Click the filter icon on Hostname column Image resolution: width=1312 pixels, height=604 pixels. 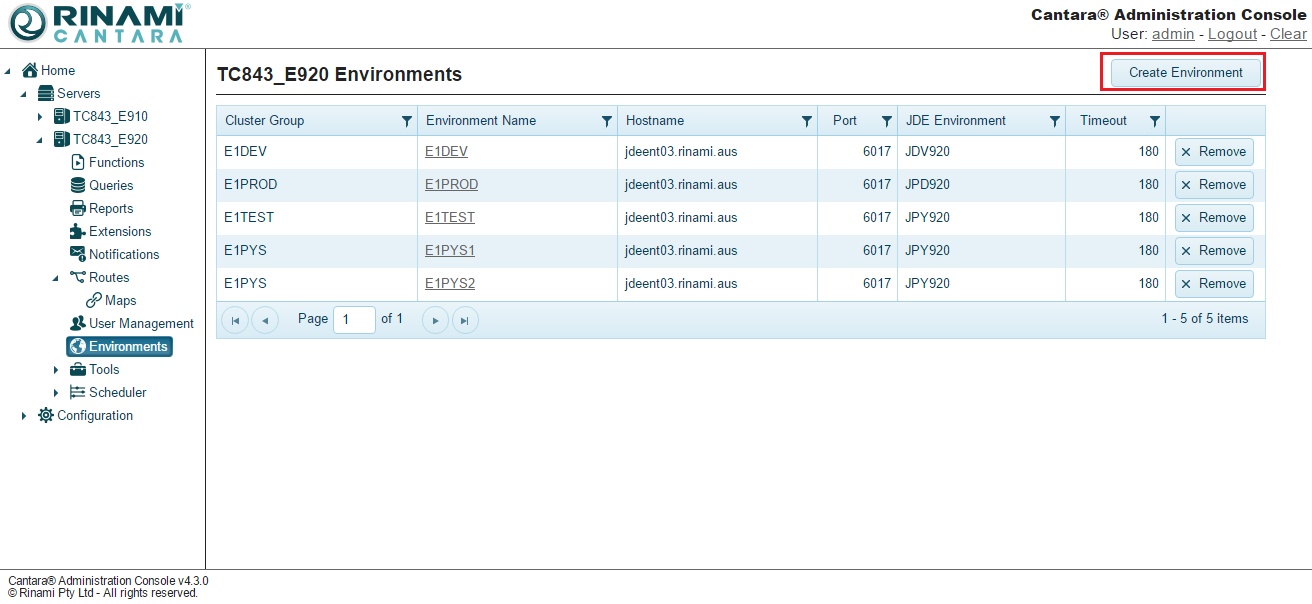pos(806,121)
